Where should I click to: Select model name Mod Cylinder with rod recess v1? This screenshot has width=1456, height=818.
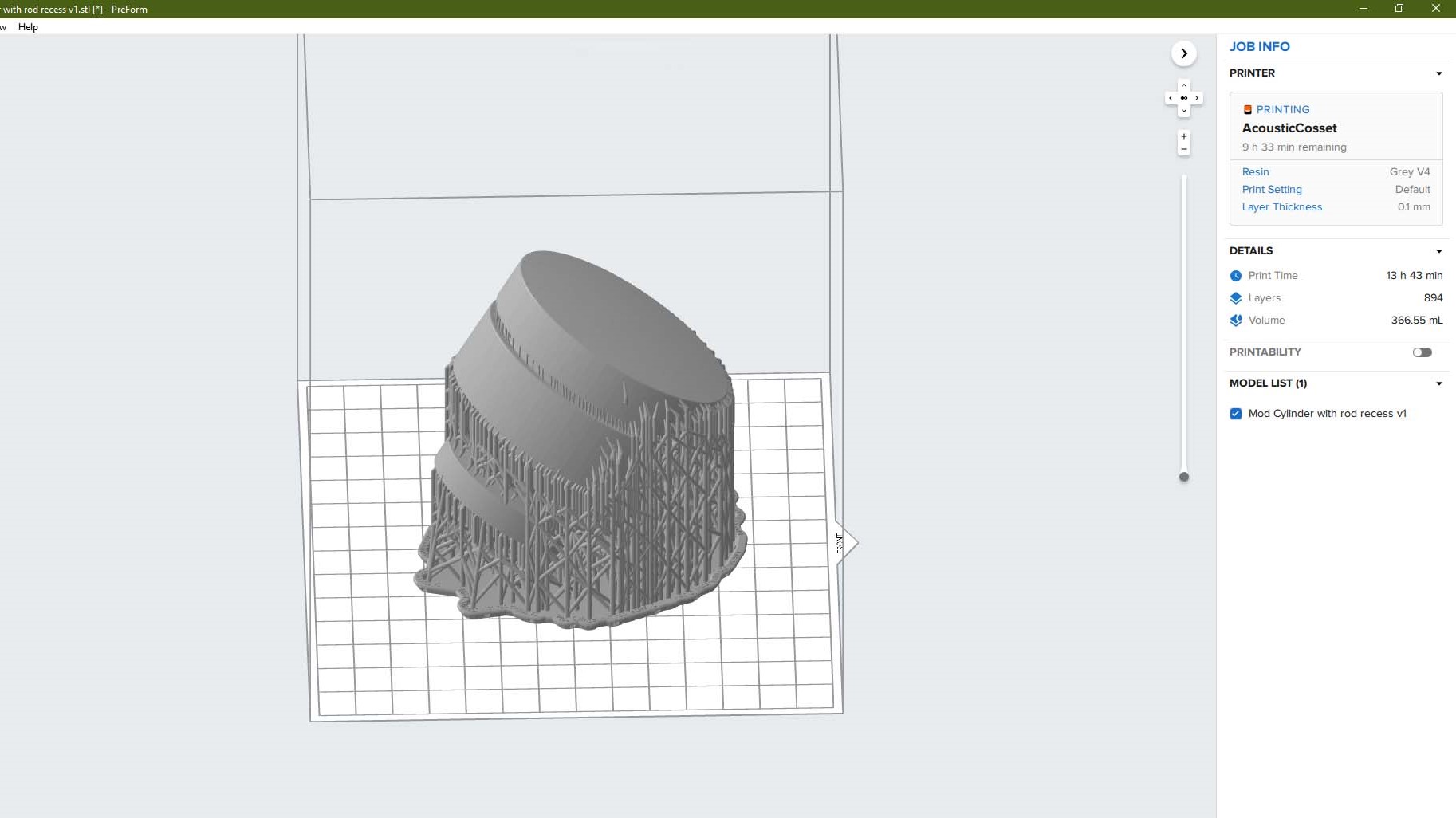click(1327, 413)
